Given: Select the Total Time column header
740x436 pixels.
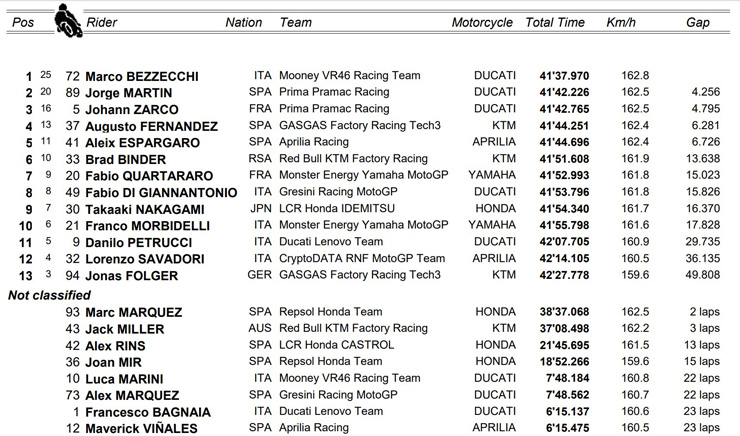Looking at the screenshot, I should click(555, 22).
